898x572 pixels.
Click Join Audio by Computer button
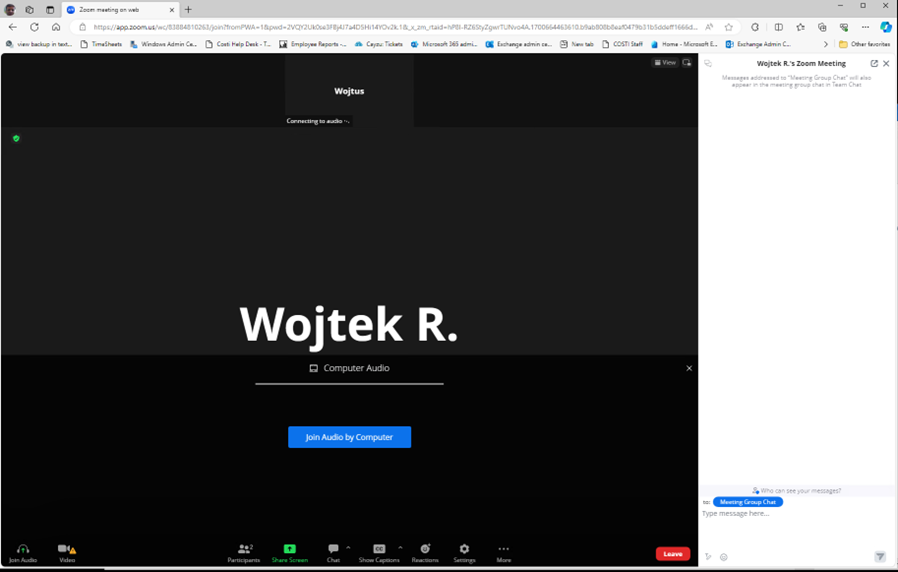pos(349,437)
